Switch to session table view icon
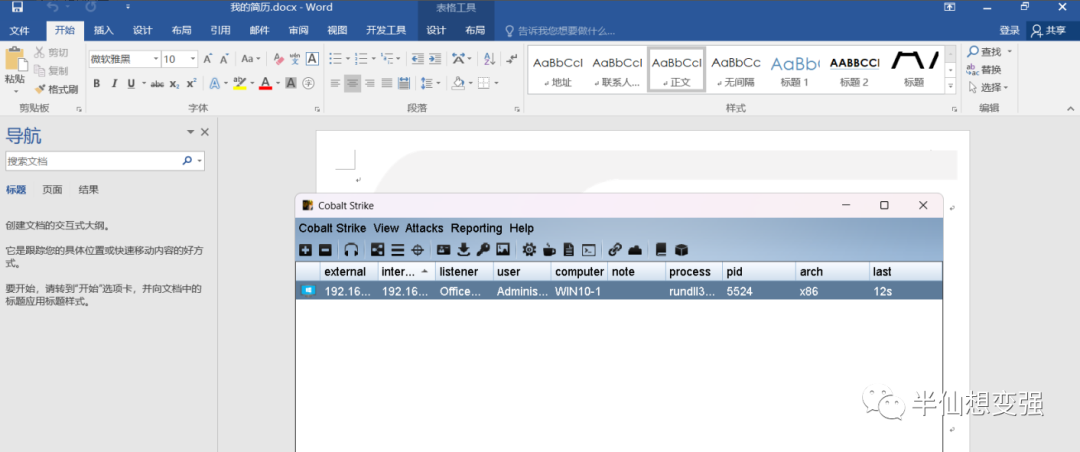This screenshot has width=1080, height=452. 397,249
